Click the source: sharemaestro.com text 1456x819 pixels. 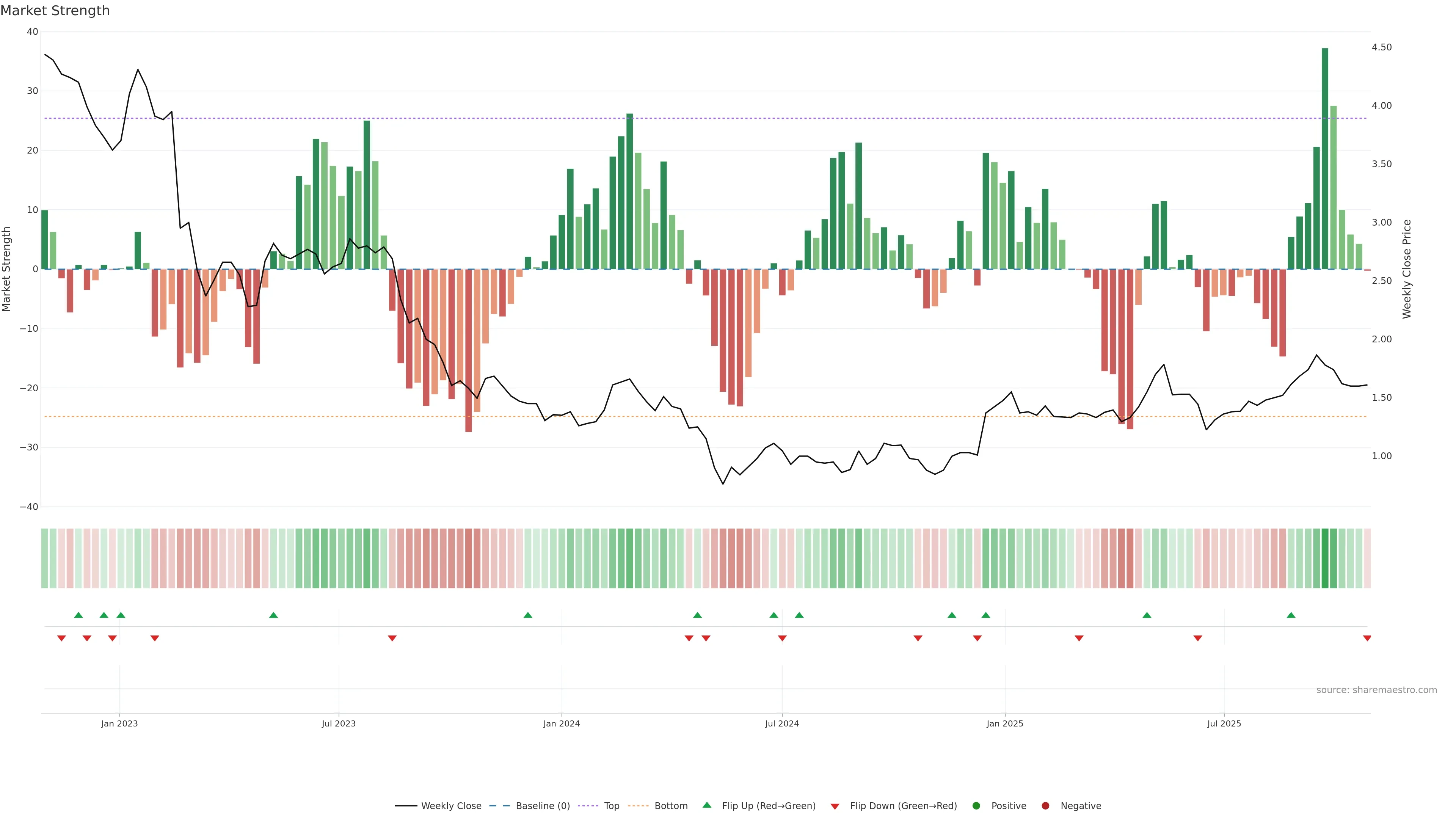(1376, 690)
